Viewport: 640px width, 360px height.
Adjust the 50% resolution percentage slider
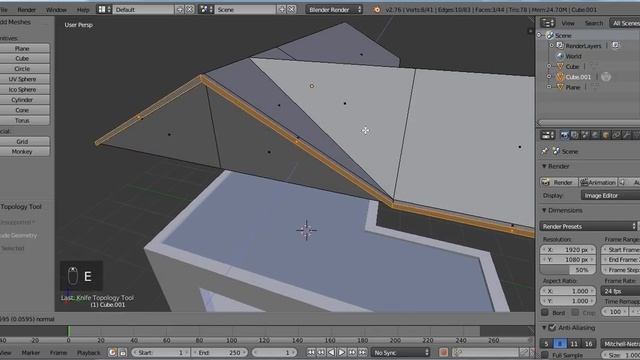(568, 270)
